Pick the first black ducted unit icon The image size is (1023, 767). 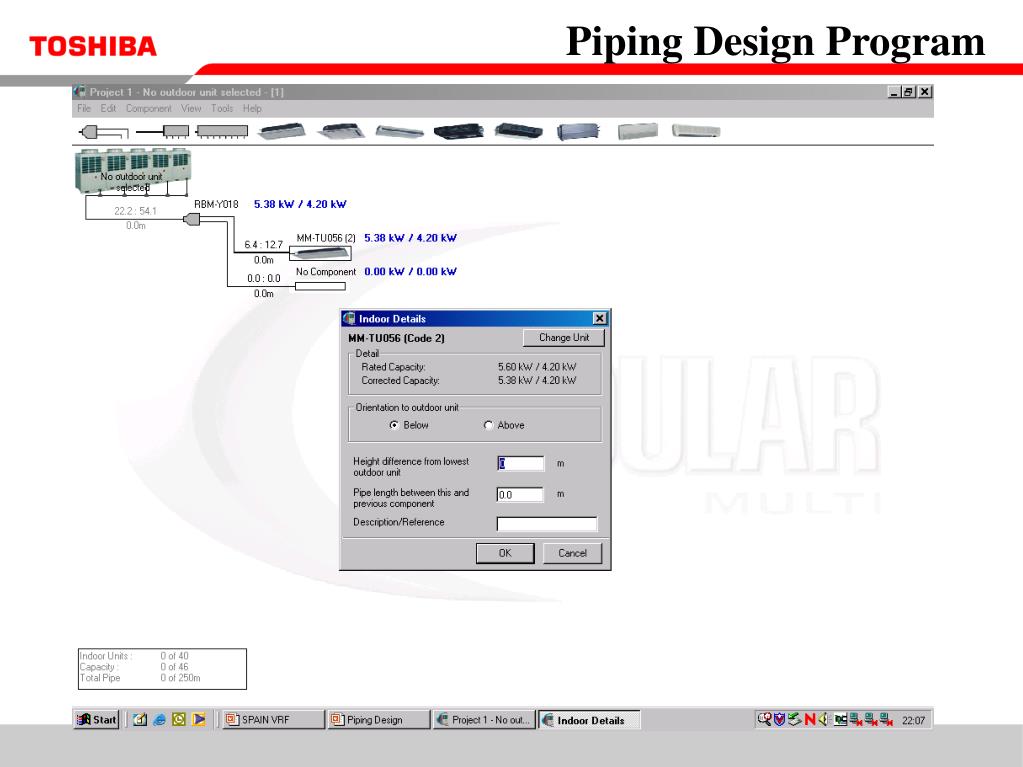click(459, 131)
